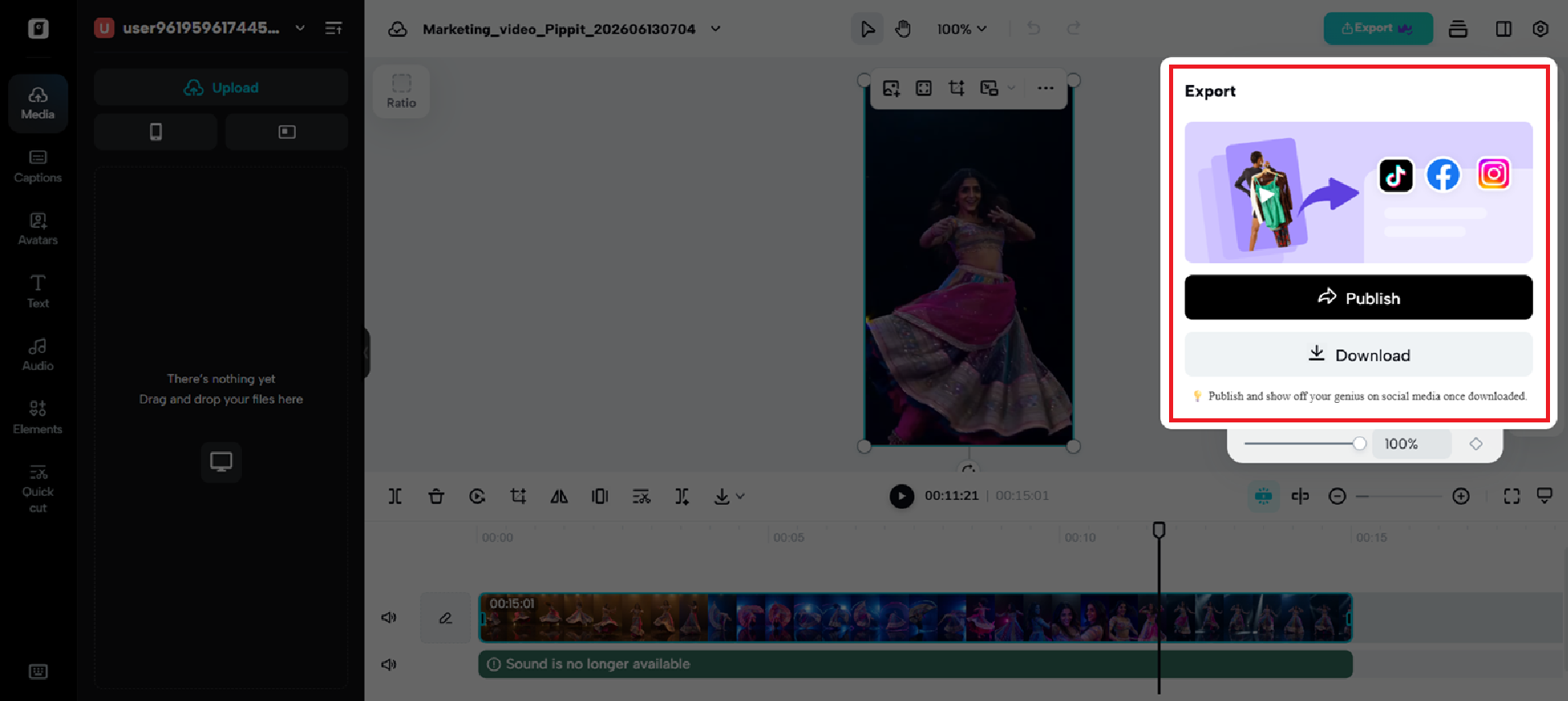Open the workspace list menu icon
Image resolution: width=1568 pixels, height=701 pixels.
click(x=334, y=28)
